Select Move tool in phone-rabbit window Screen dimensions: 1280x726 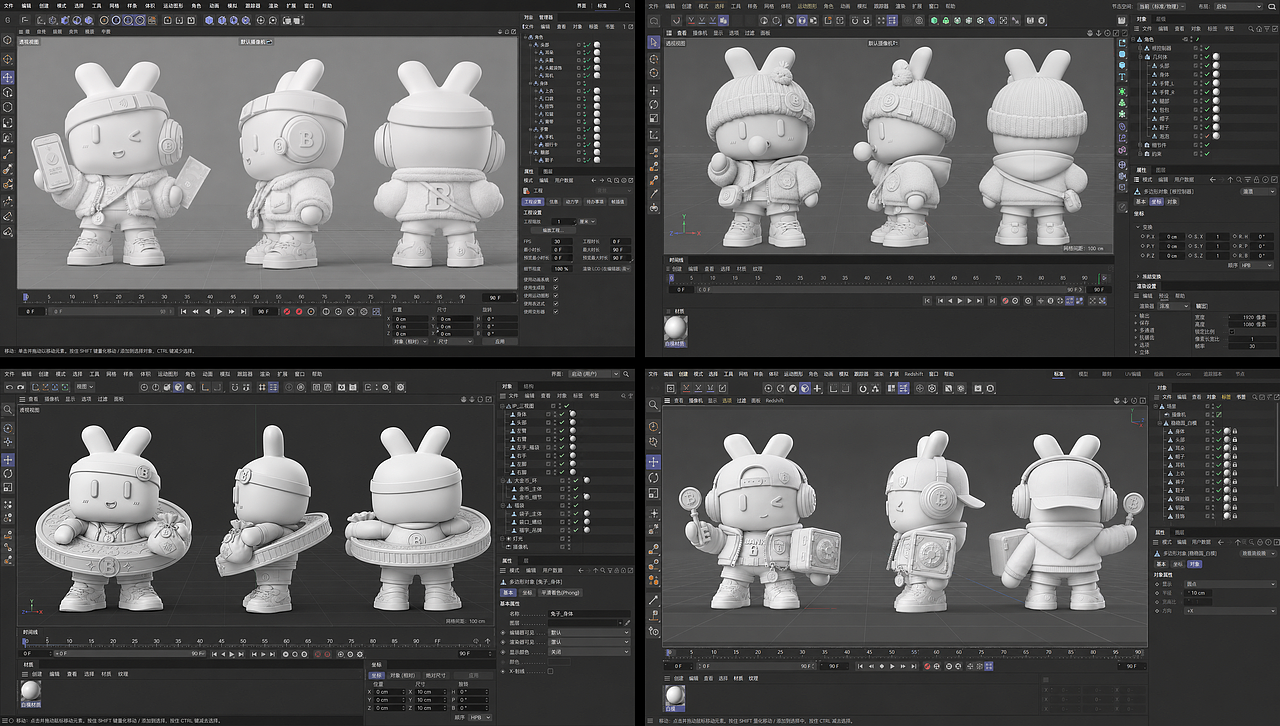pyautogui.click(x=8, y=77)
